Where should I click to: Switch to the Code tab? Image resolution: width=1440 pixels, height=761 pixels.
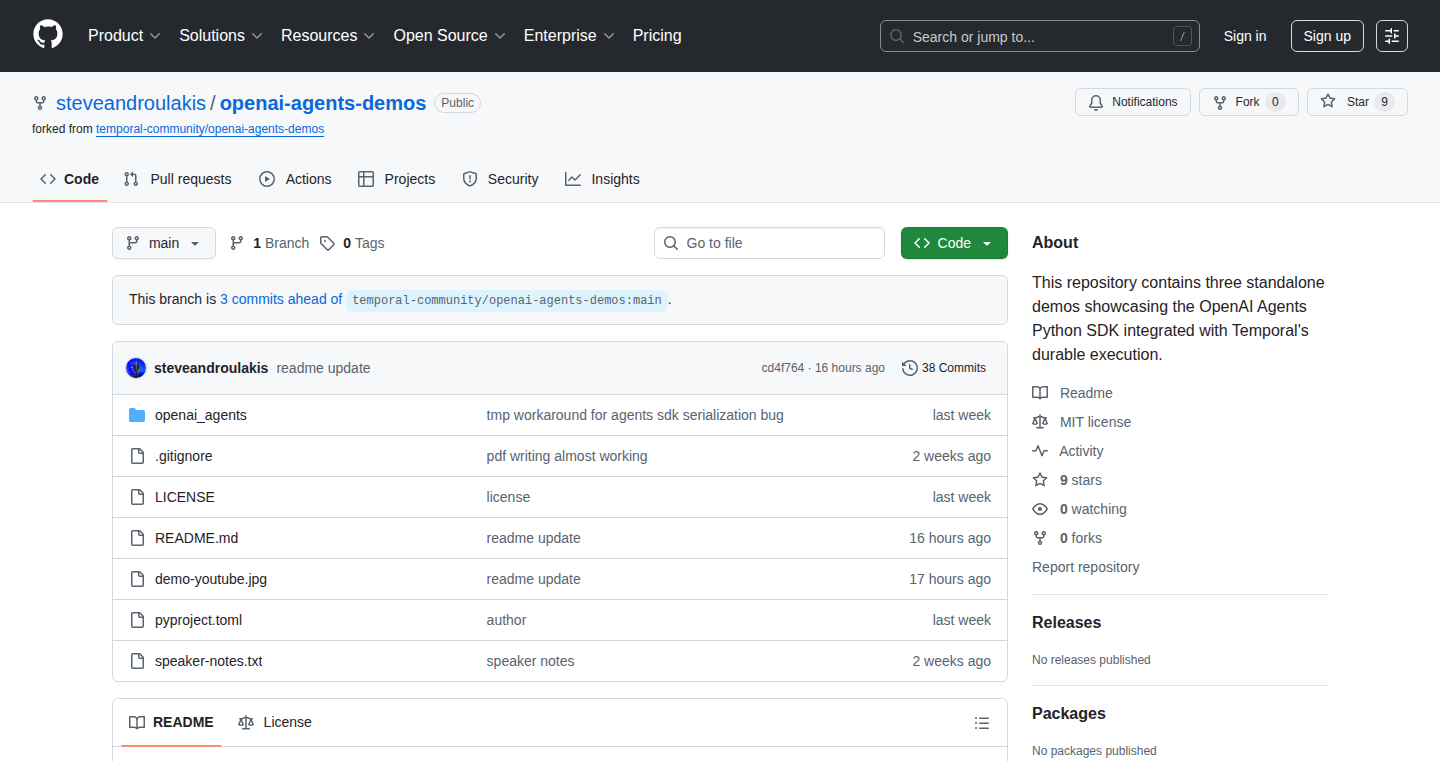69,179
